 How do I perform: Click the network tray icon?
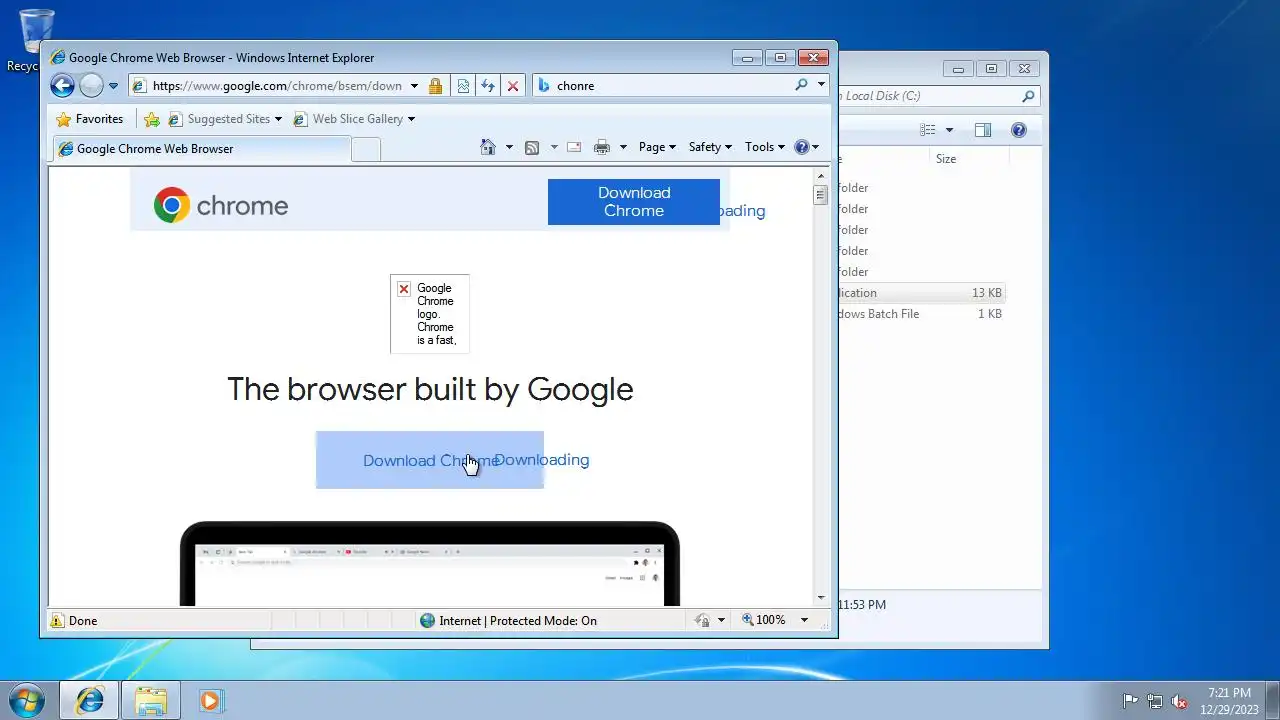[1155, 701]
